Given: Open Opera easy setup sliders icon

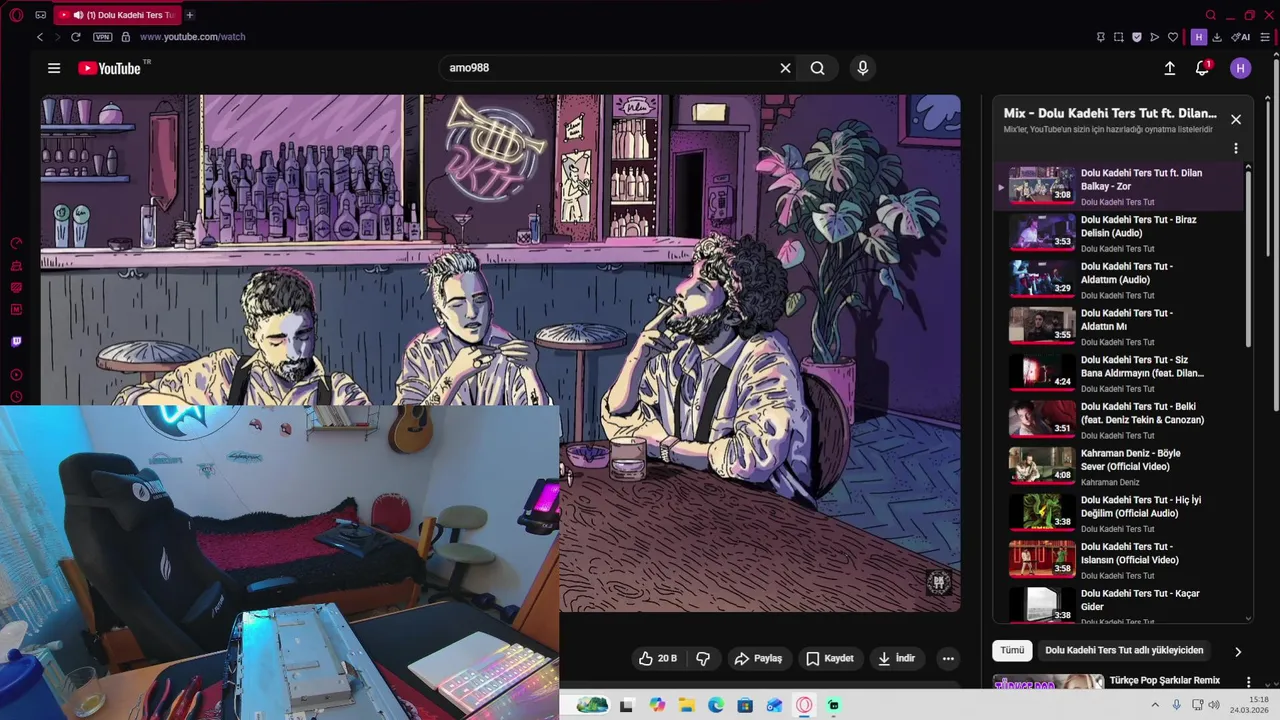Looking at the screenshot, I should pyautogui.click(x=1265, y=37).
